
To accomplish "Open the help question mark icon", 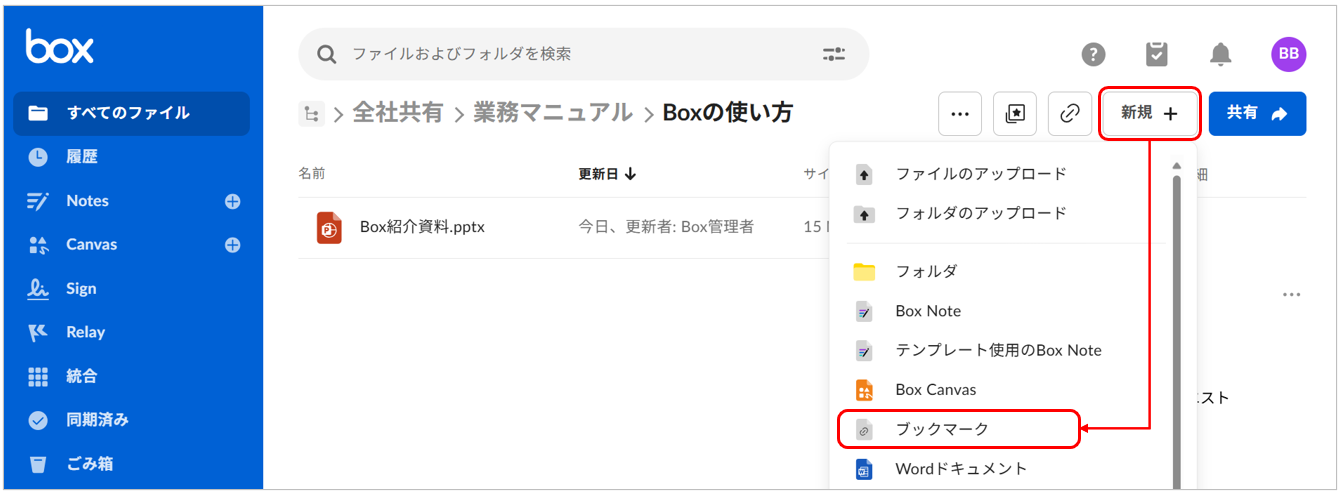I will point(1093,54).
